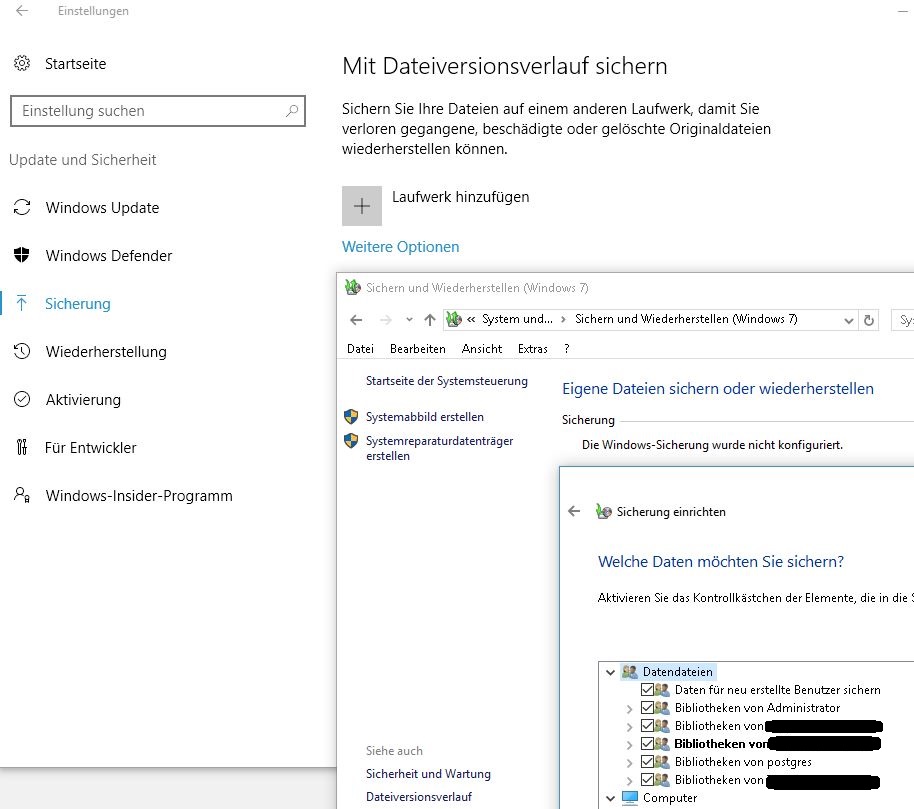
Task: Open recent locations dropdown arrow
Action: [409, 319]
